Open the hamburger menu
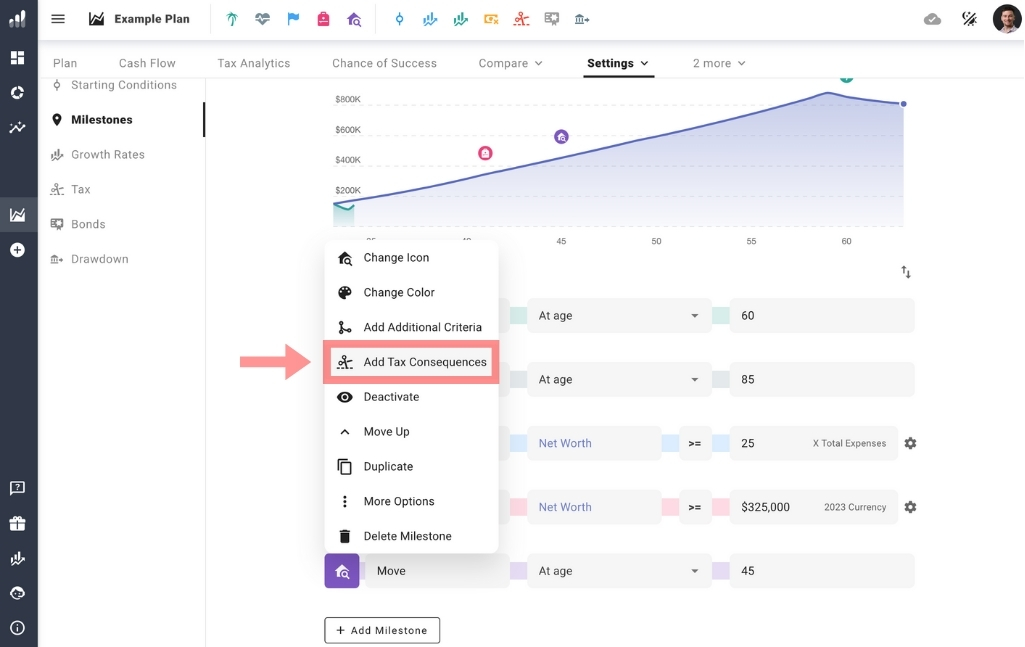 click(x=58, y=19)
